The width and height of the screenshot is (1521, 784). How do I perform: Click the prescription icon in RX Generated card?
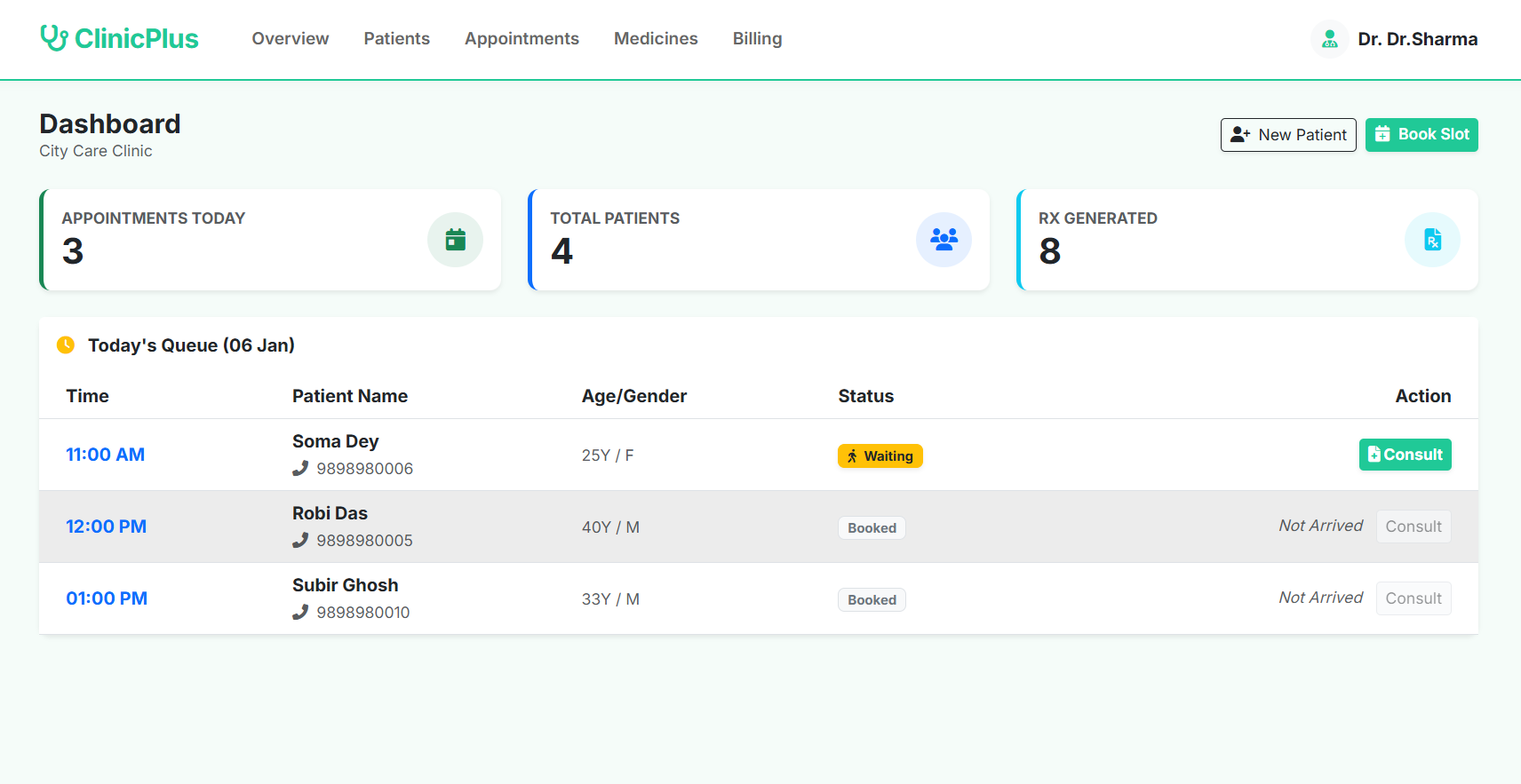[1432, 240]
